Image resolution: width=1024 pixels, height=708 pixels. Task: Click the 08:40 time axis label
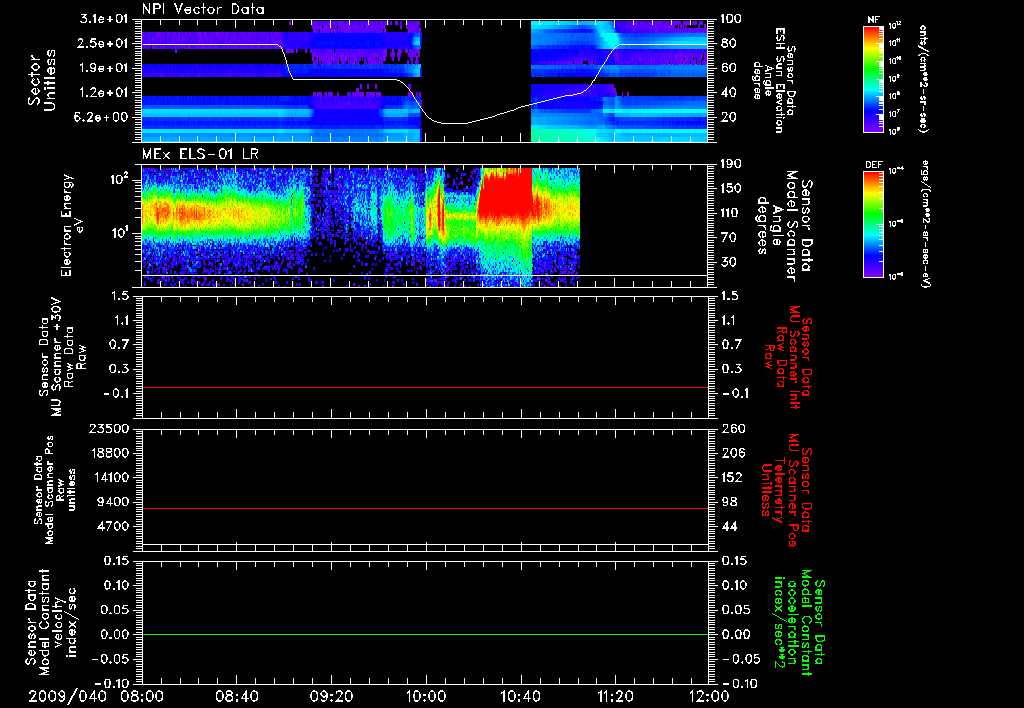pyautogui.click(x=237, y=696)
